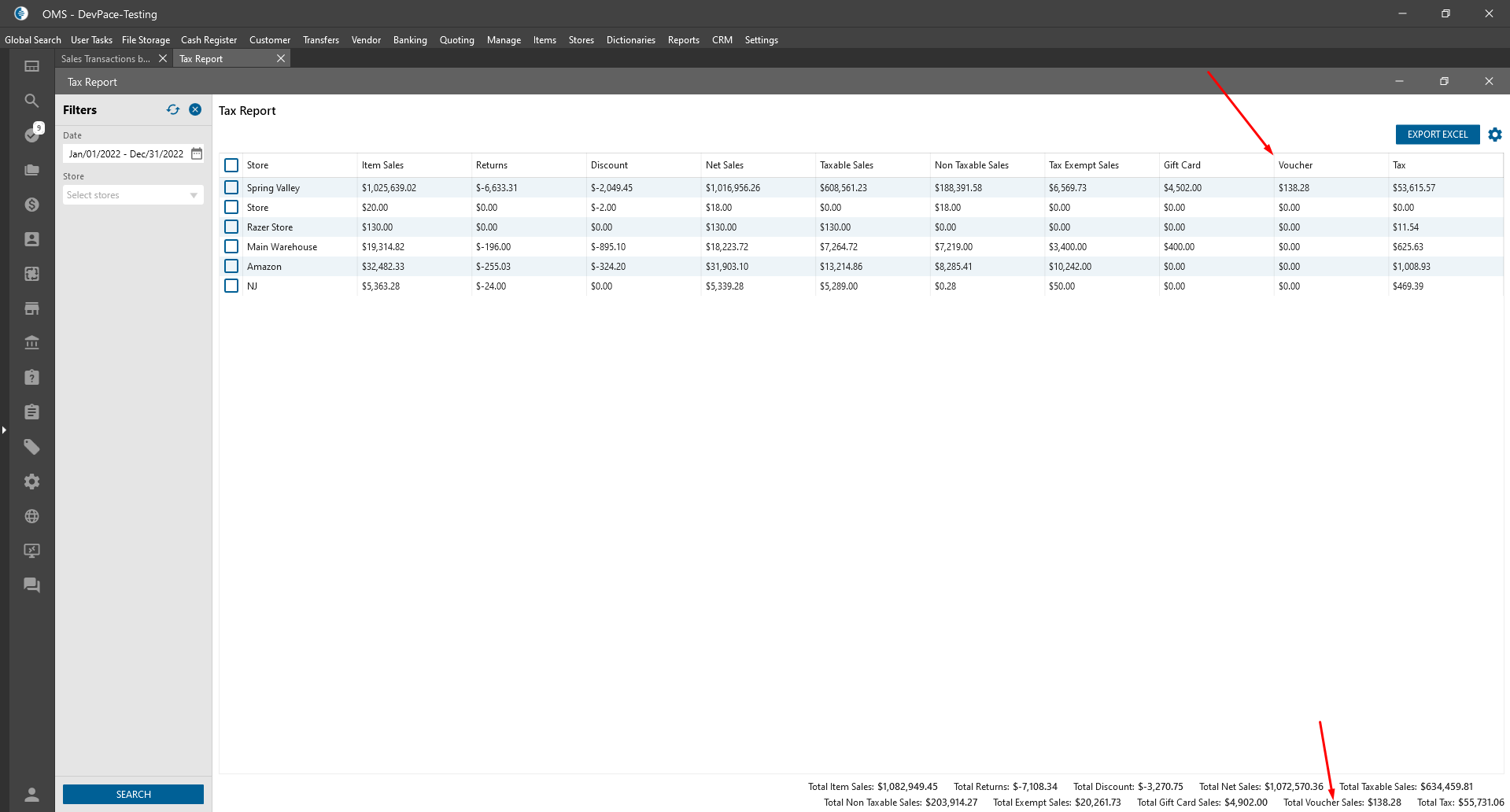
Task: Check the Spring Valley row checkbox
Action: [x=231, y=187]
